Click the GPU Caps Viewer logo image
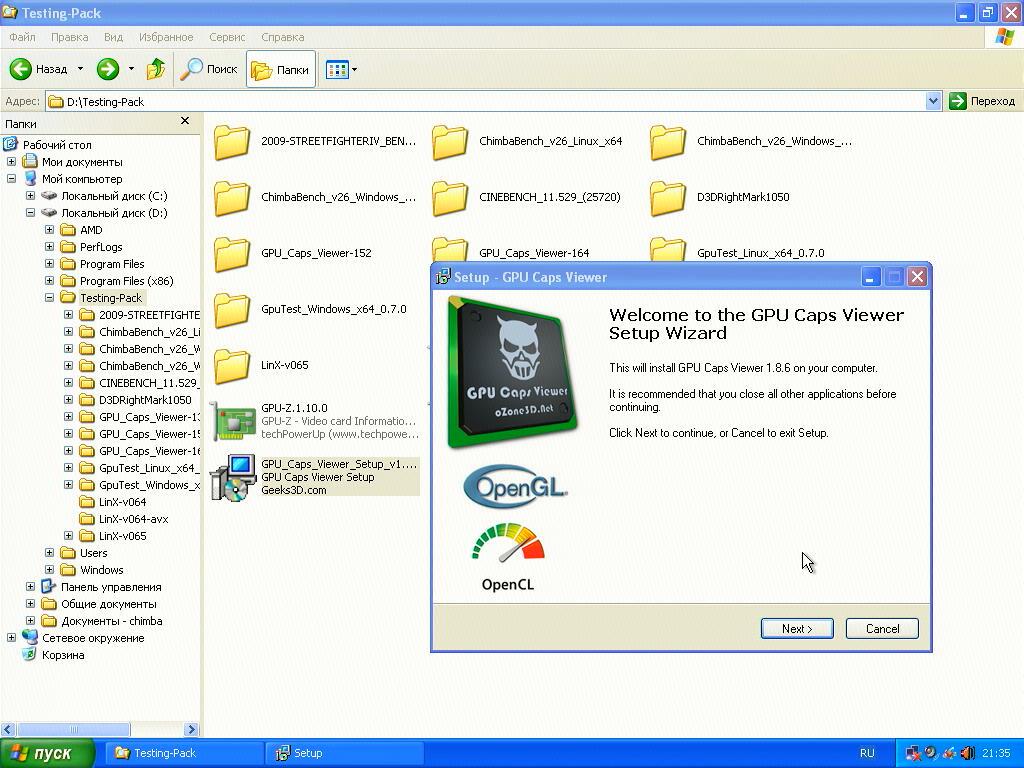The height and width of the screenshot is (768, 1024). pyautogui.click(x=513, y=372)
